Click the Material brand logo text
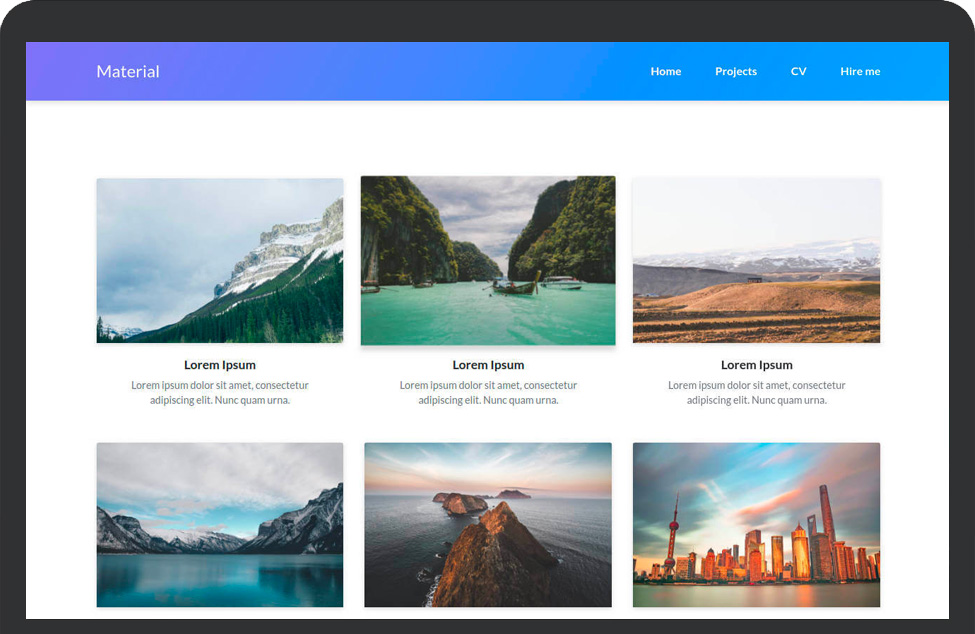 [128, 71]
